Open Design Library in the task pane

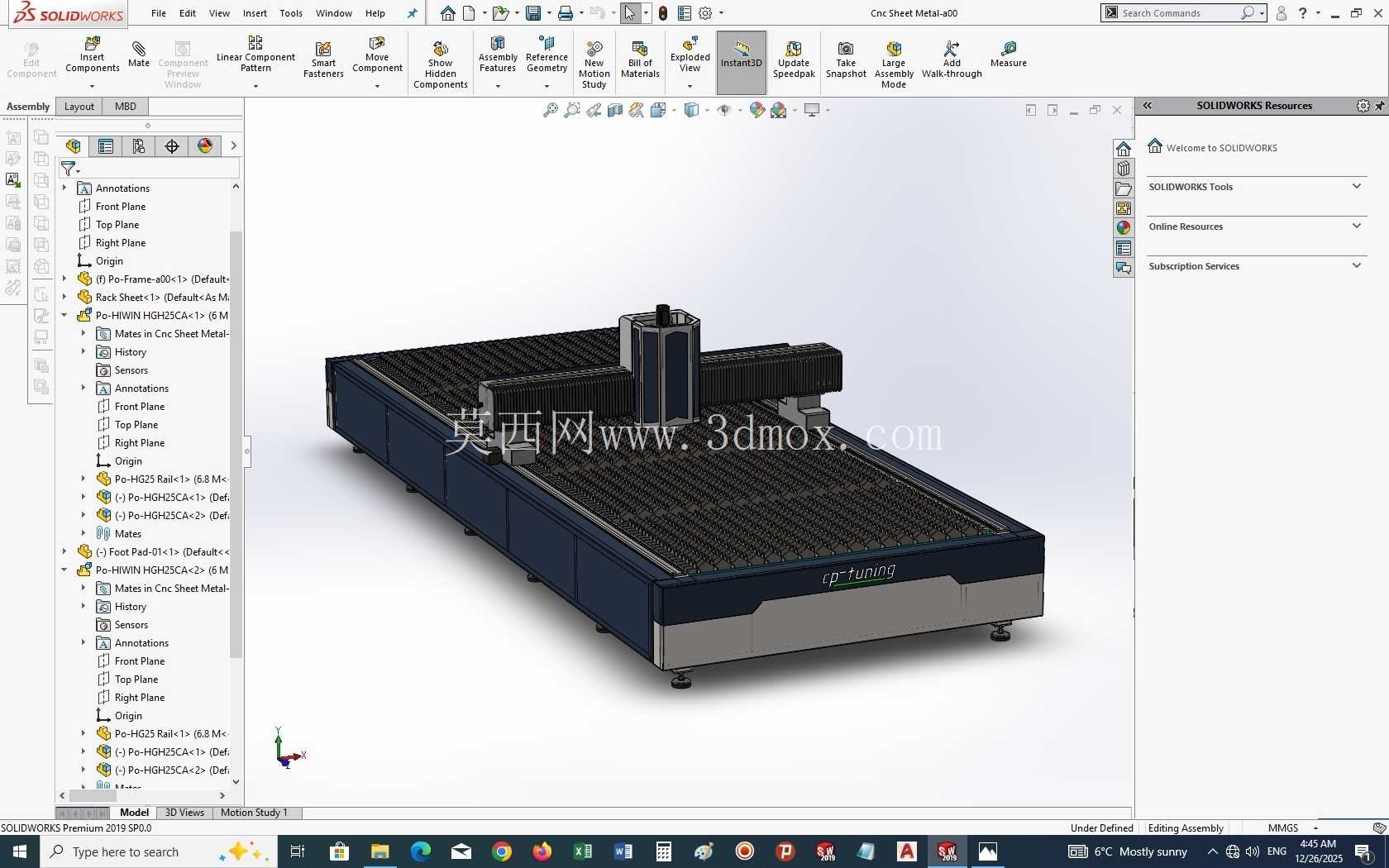[1124, 169]
